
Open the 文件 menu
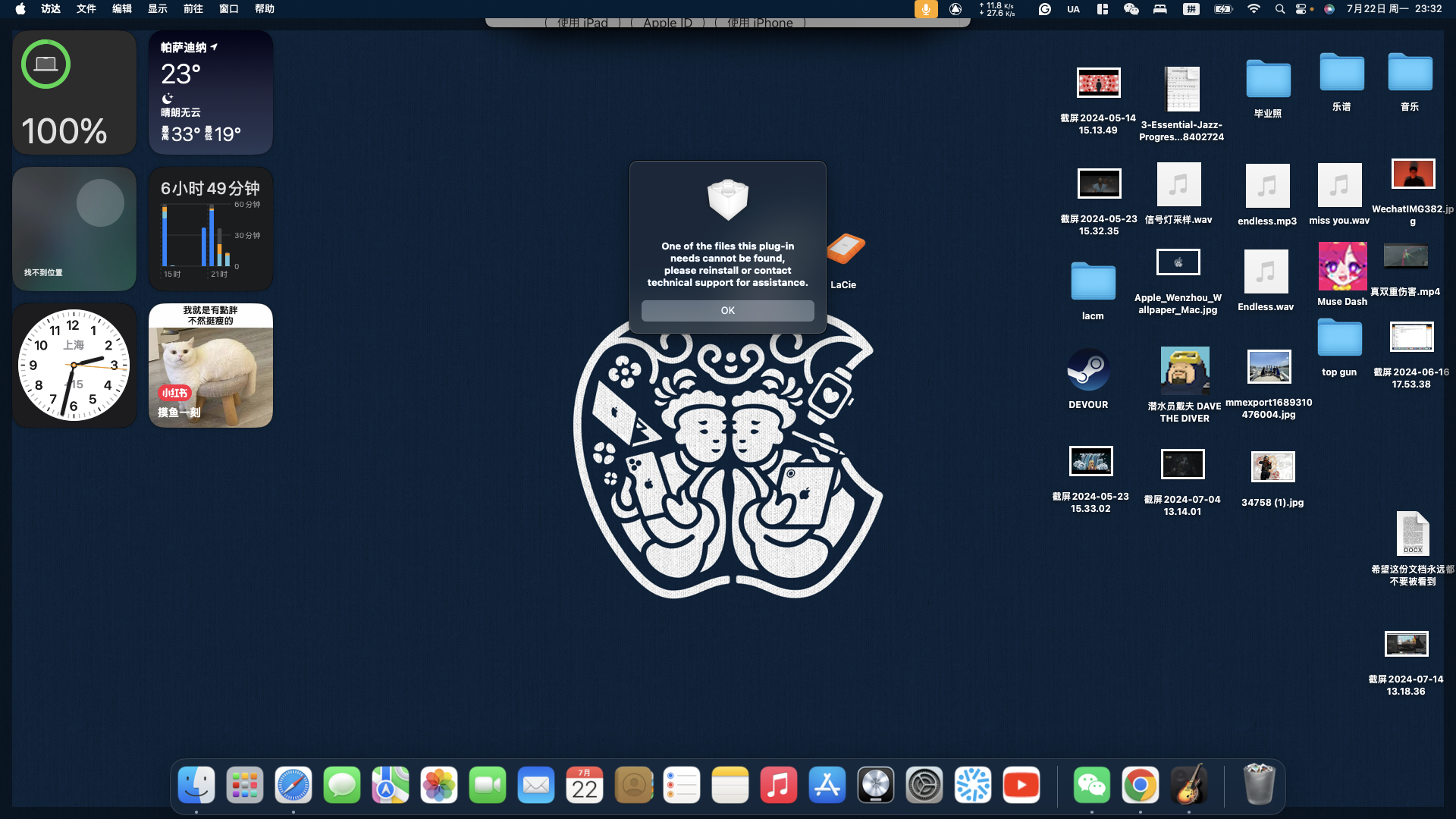tap(86, 9)
